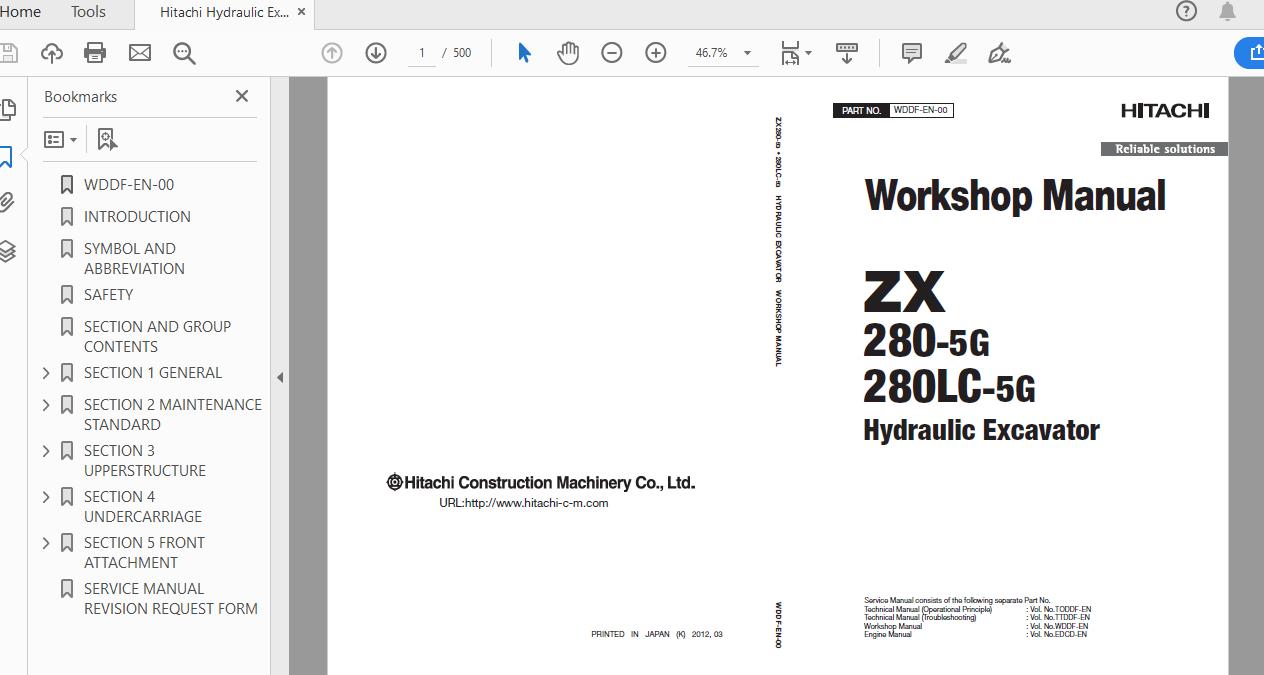This screenshot has height=675, width=1264.
Task: Open the 46.7% zoom level dropdown
Action: coord(722,53)
